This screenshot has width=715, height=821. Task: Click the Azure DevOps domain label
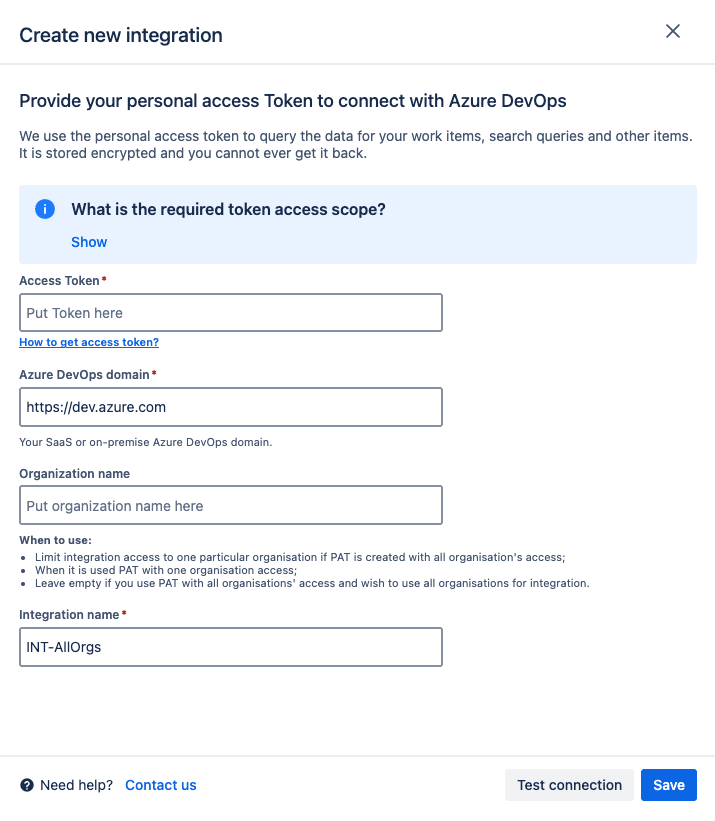coord(85,374)
